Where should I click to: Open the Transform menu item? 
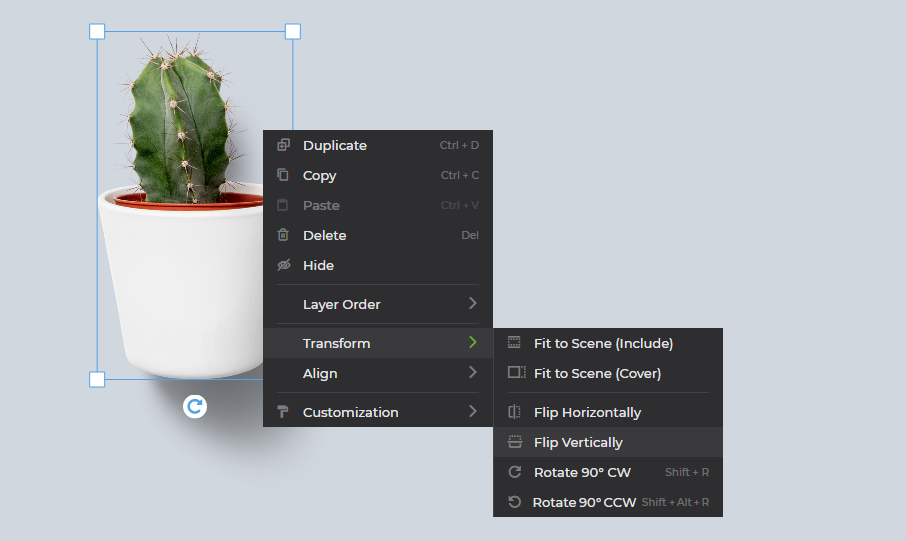(378, 343)
